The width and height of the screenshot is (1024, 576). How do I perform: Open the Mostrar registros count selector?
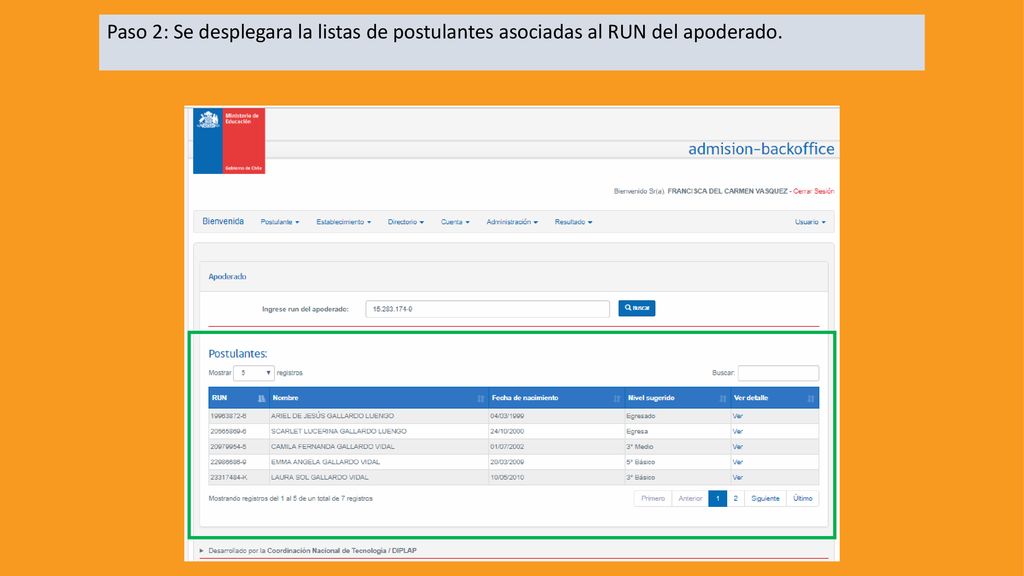pos(253,373)
